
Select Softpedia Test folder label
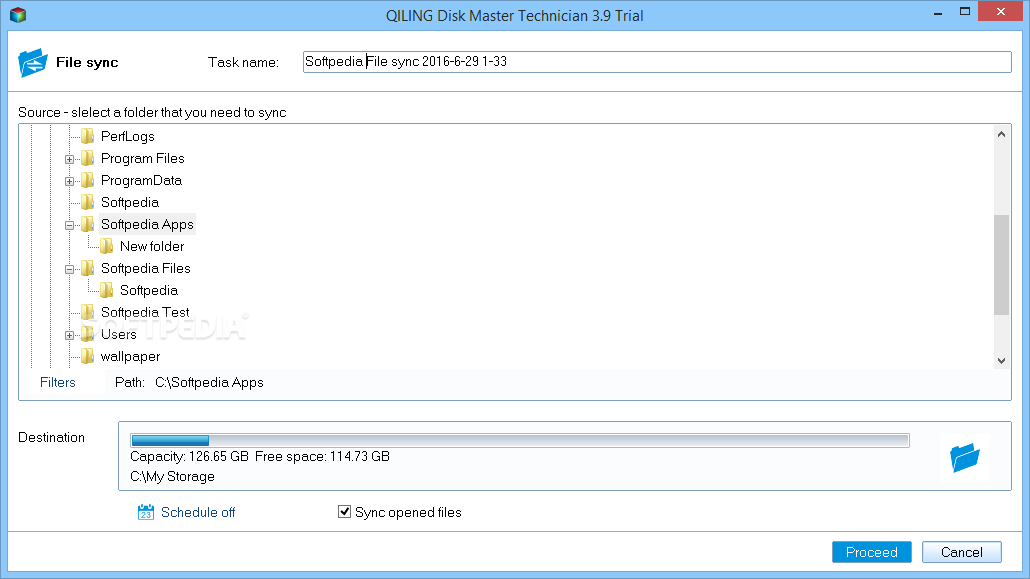[x=145, y=312]
